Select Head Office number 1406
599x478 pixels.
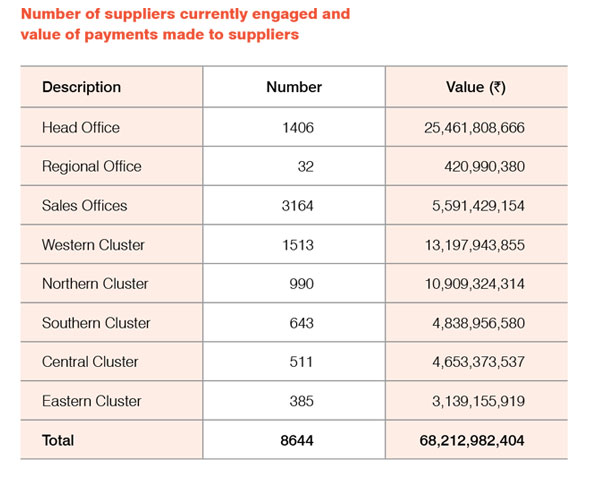[x=298, y=128]
